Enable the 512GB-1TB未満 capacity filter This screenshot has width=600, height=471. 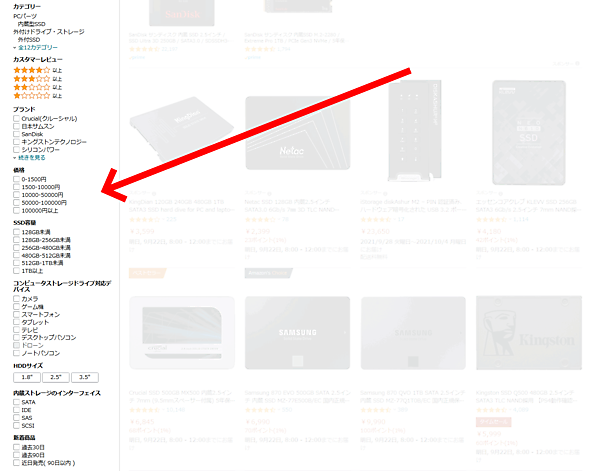(16, 263)
